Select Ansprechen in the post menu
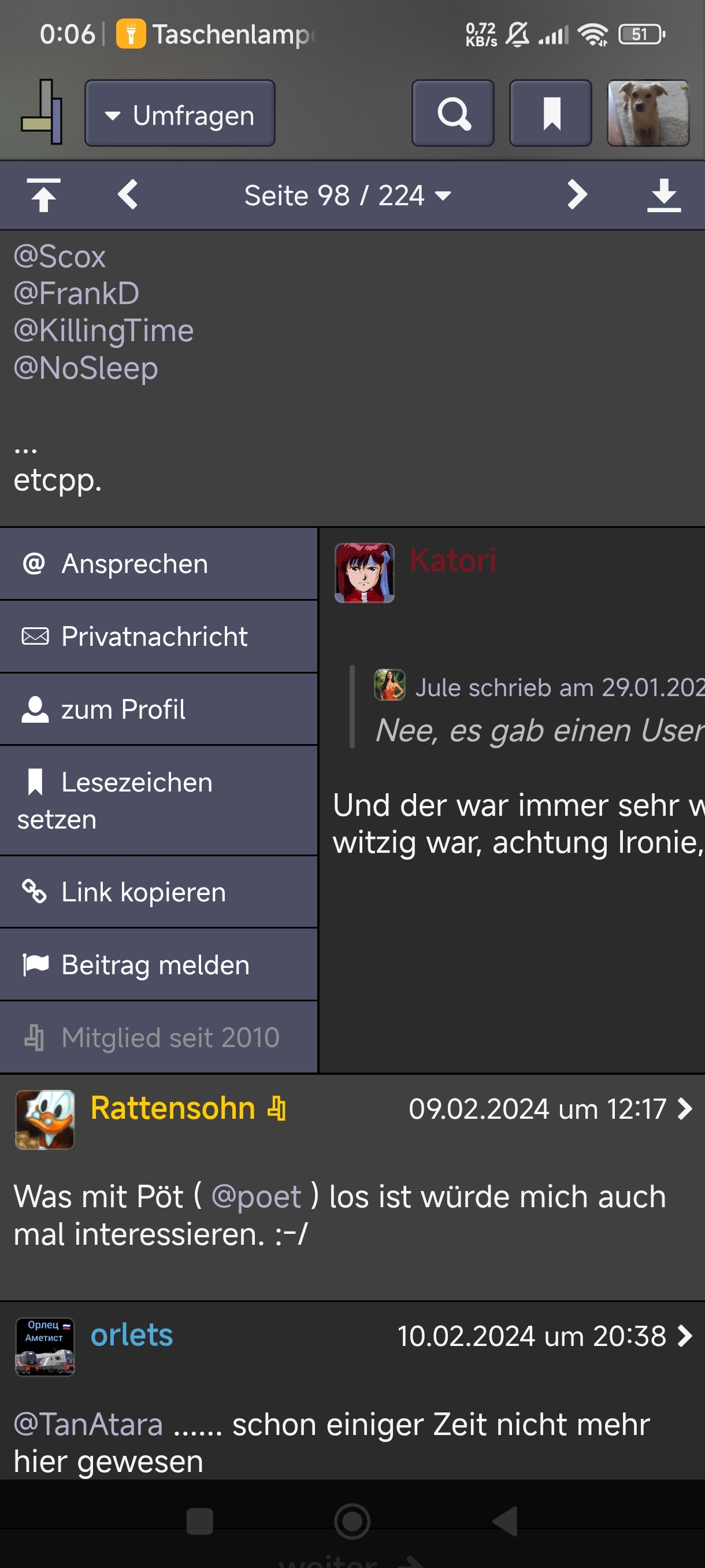Image resolution: width=705 pixels, height=1568 pixels. [x=159, y=564]
